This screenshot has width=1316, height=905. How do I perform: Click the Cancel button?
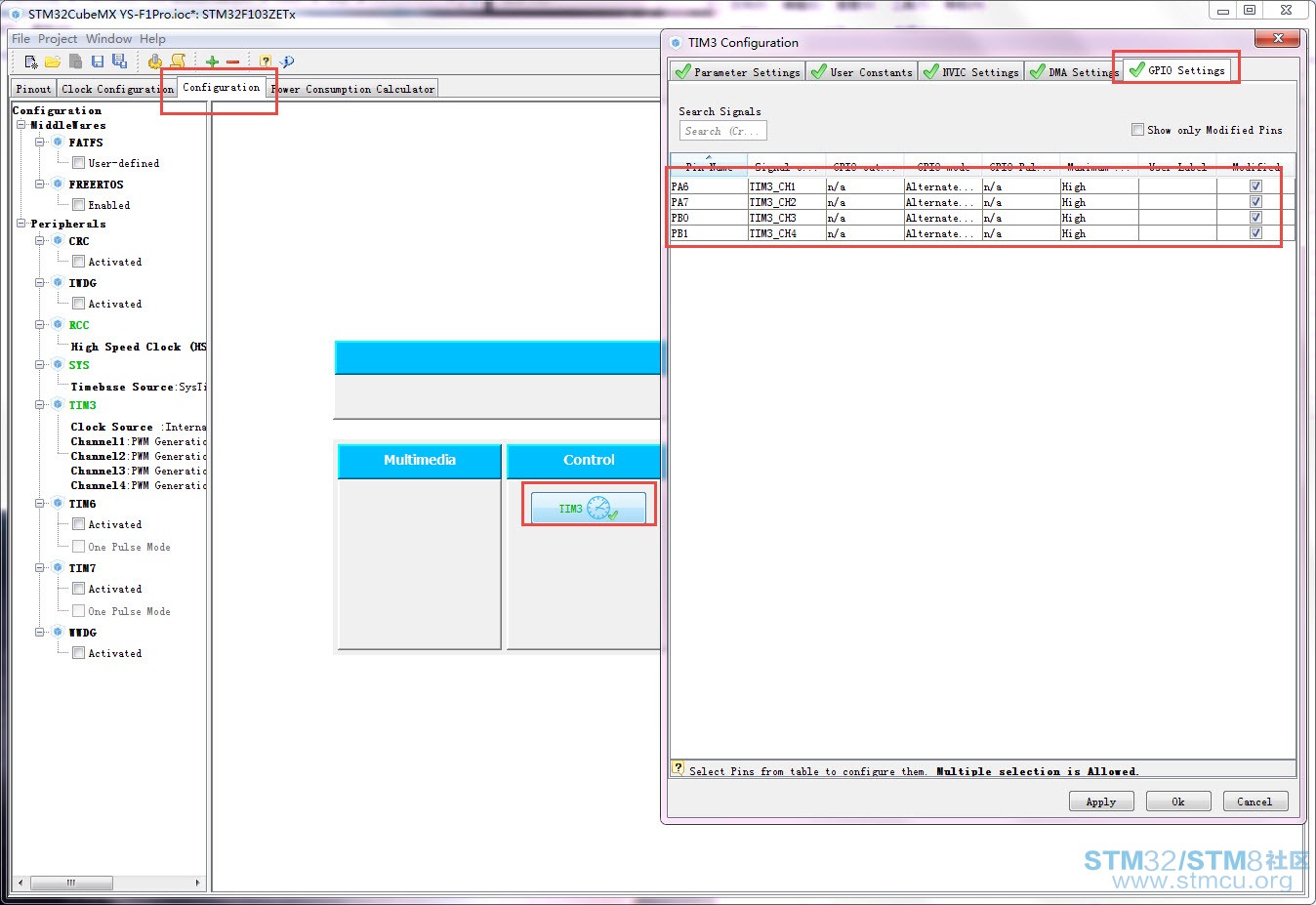coord(1255,802)
